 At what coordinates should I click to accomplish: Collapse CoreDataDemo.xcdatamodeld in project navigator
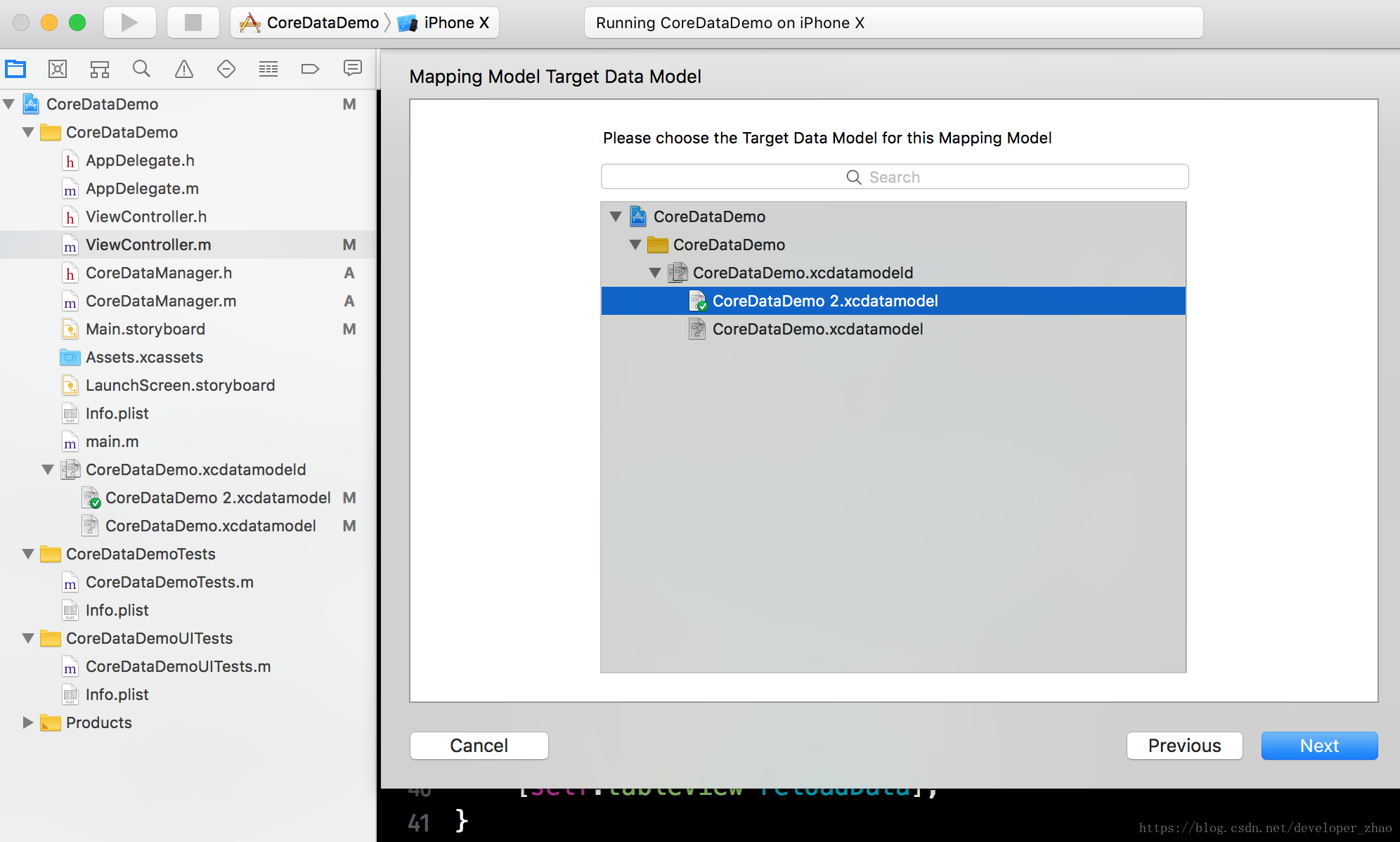click(48, 469)
